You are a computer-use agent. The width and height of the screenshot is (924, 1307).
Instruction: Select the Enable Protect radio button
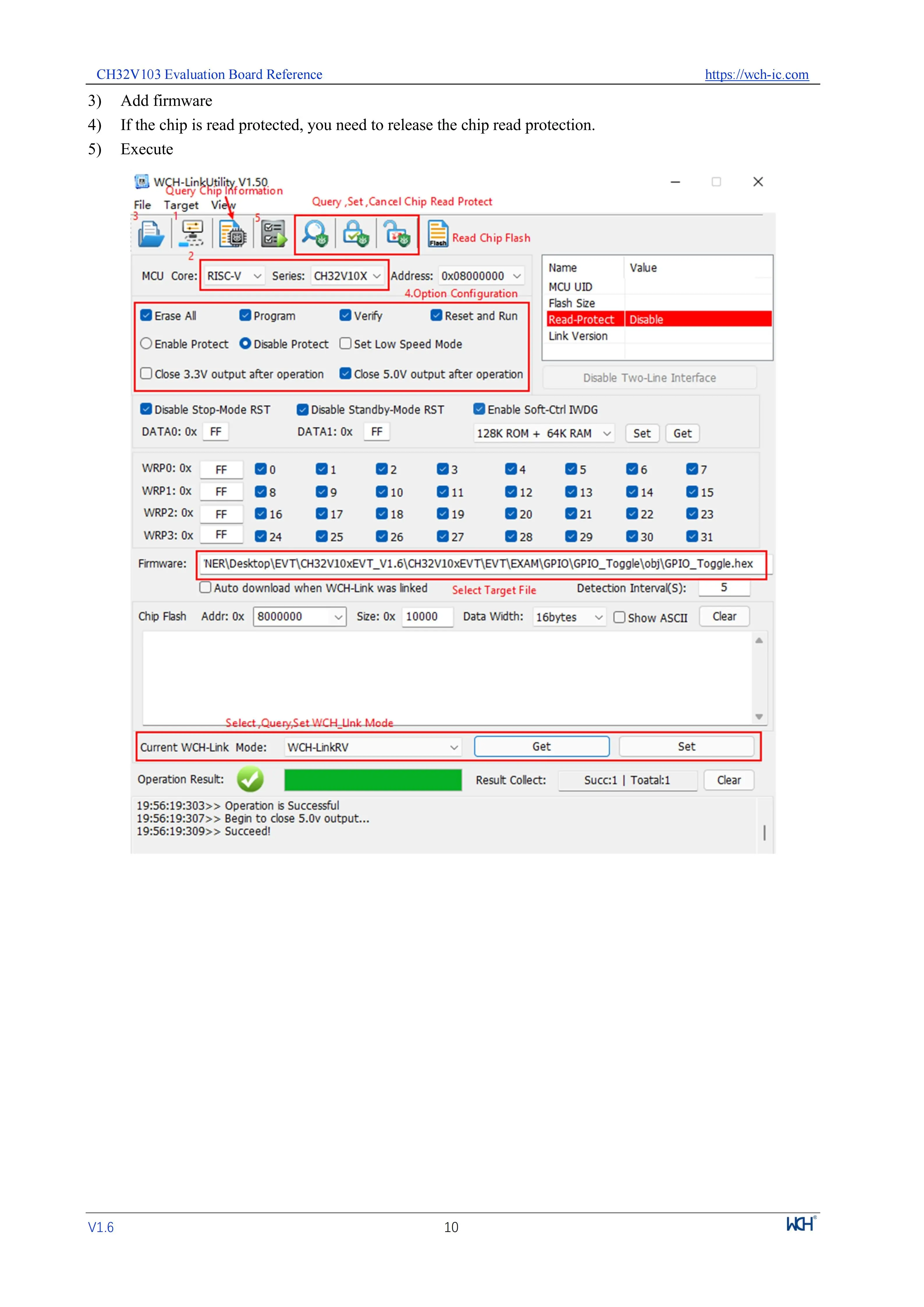[x=146, y=344]
